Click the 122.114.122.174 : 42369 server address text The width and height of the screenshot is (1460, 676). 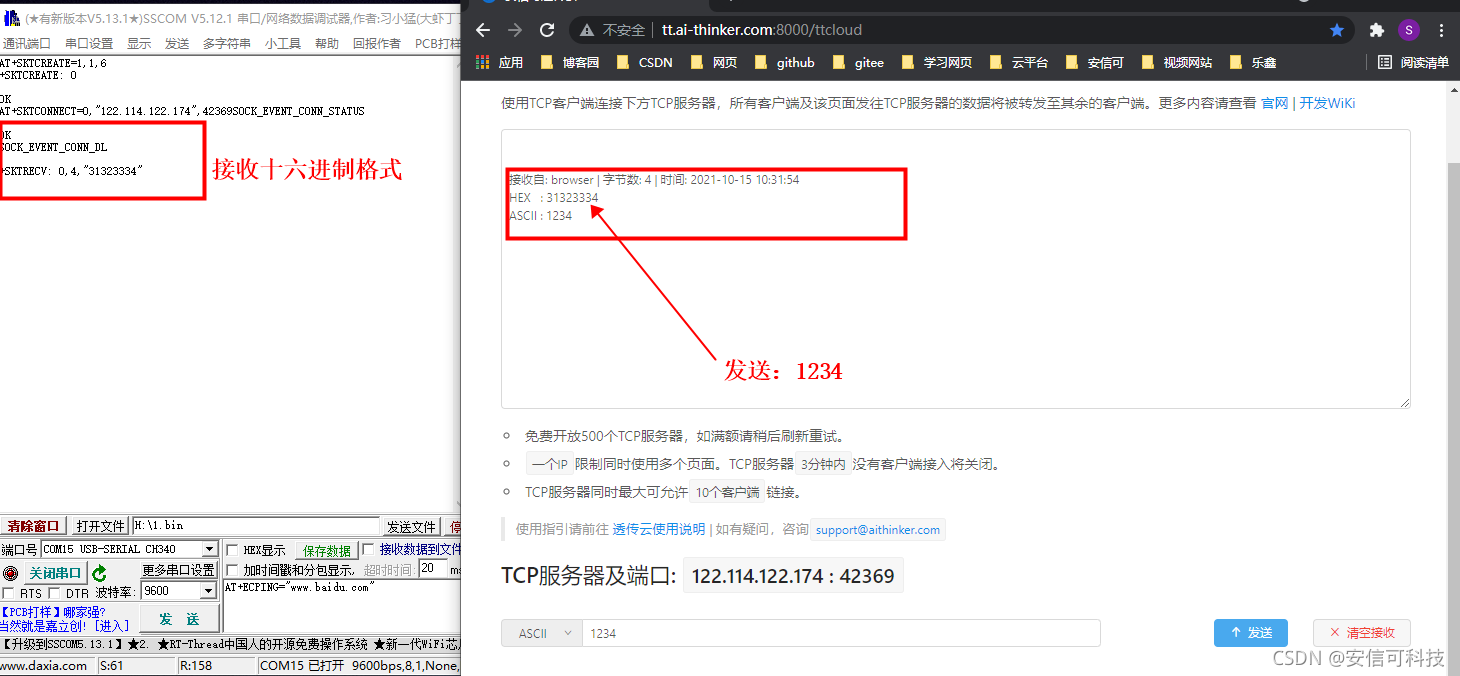[793, 576]
